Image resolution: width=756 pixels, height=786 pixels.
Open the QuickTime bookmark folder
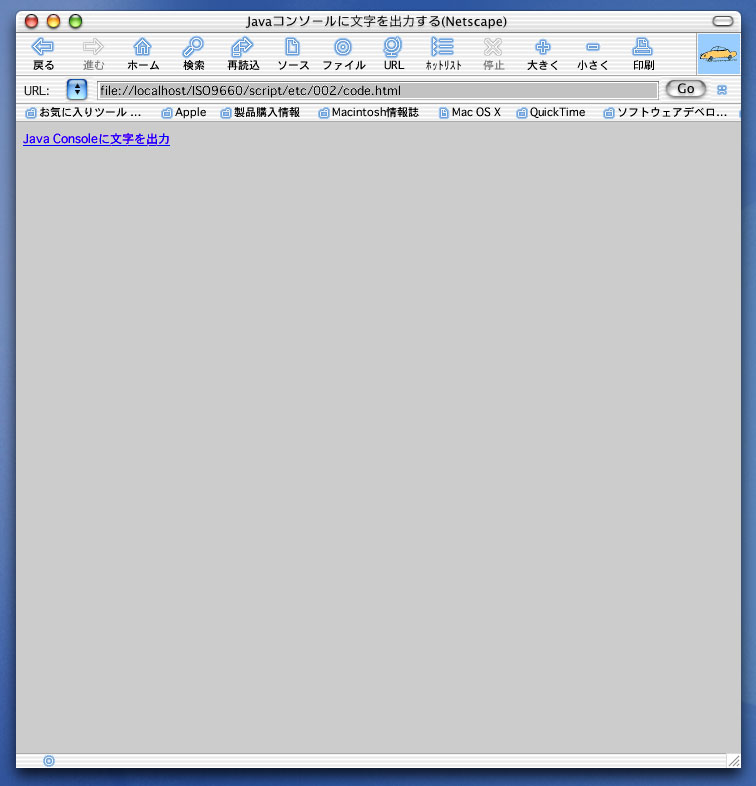coord(551,112)
